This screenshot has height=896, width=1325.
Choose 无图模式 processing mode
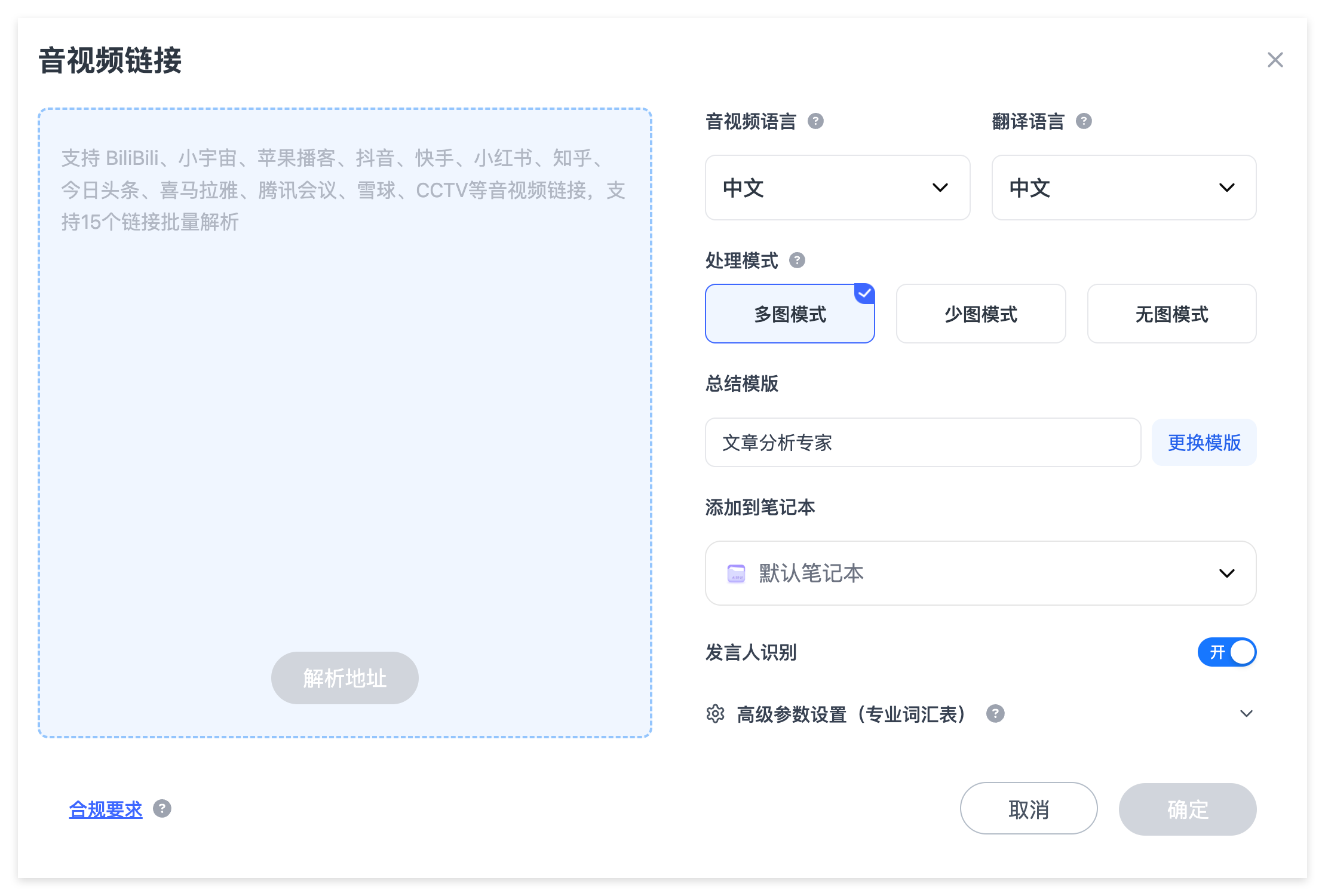pyautogui.click(x=1172, y=314)
